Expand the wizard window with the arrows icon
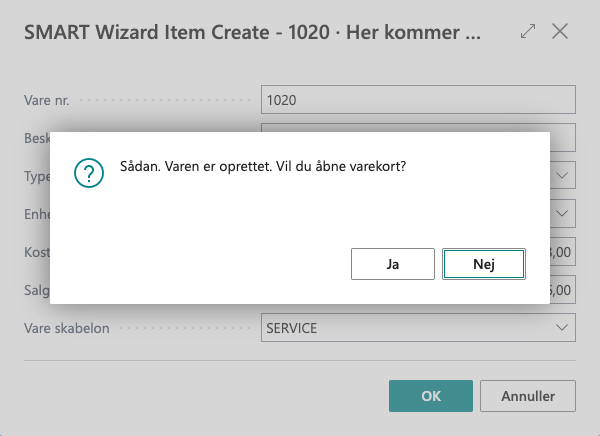This screenshot has width=600, height=436. pyautogui.click(x=528, y=32)
